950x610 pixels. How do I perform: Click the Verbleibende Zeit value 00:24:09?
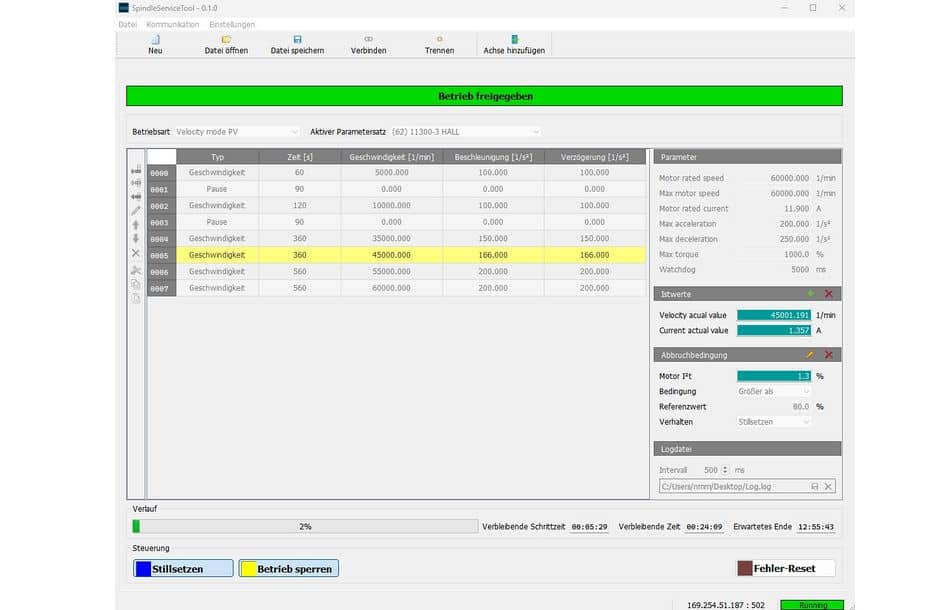coord(704,527)
